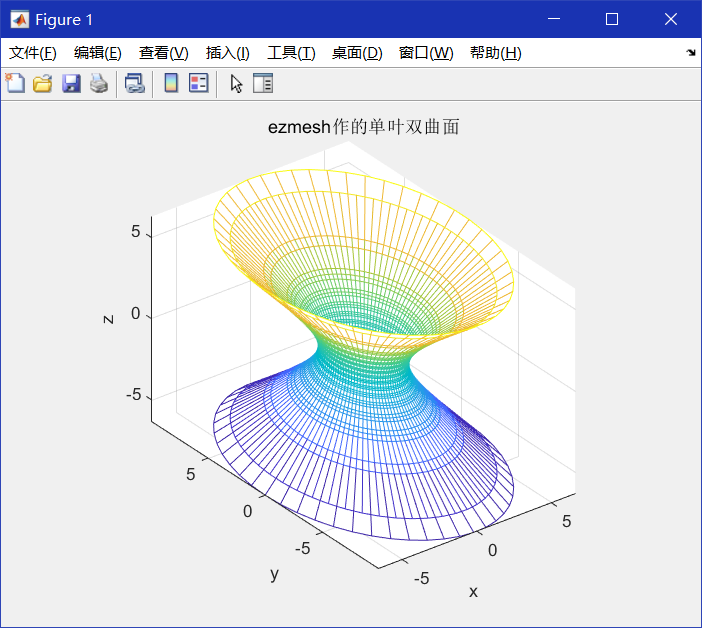Click the x-axis tick label 5
The width and height of the screenshot is (702, 628).
coord(567,521)
